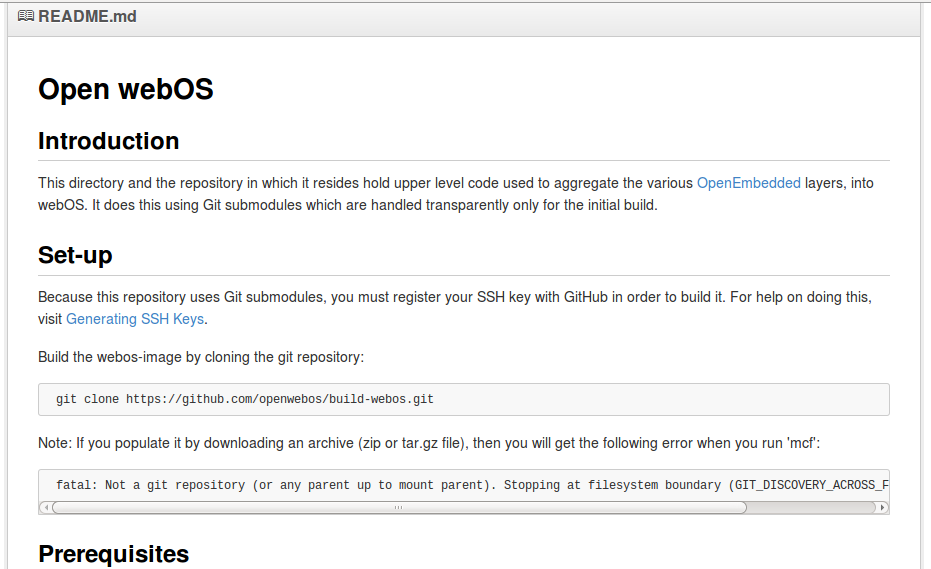Click the horizontal scrollbar thumb under the error code
This screenshot has width=931, height=569.
point(399,508)
